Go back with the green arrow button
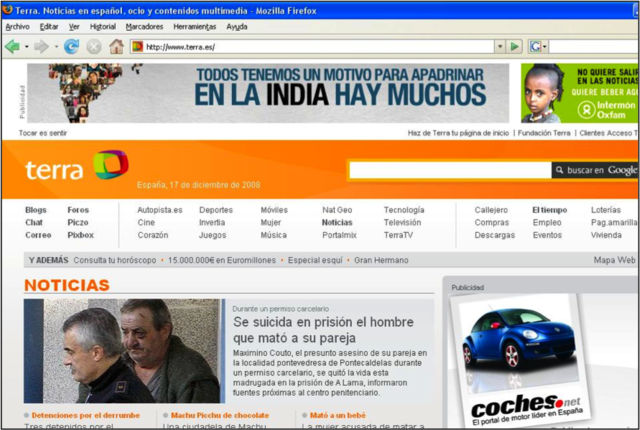The image size is (640, 430). tap(12, 47)
